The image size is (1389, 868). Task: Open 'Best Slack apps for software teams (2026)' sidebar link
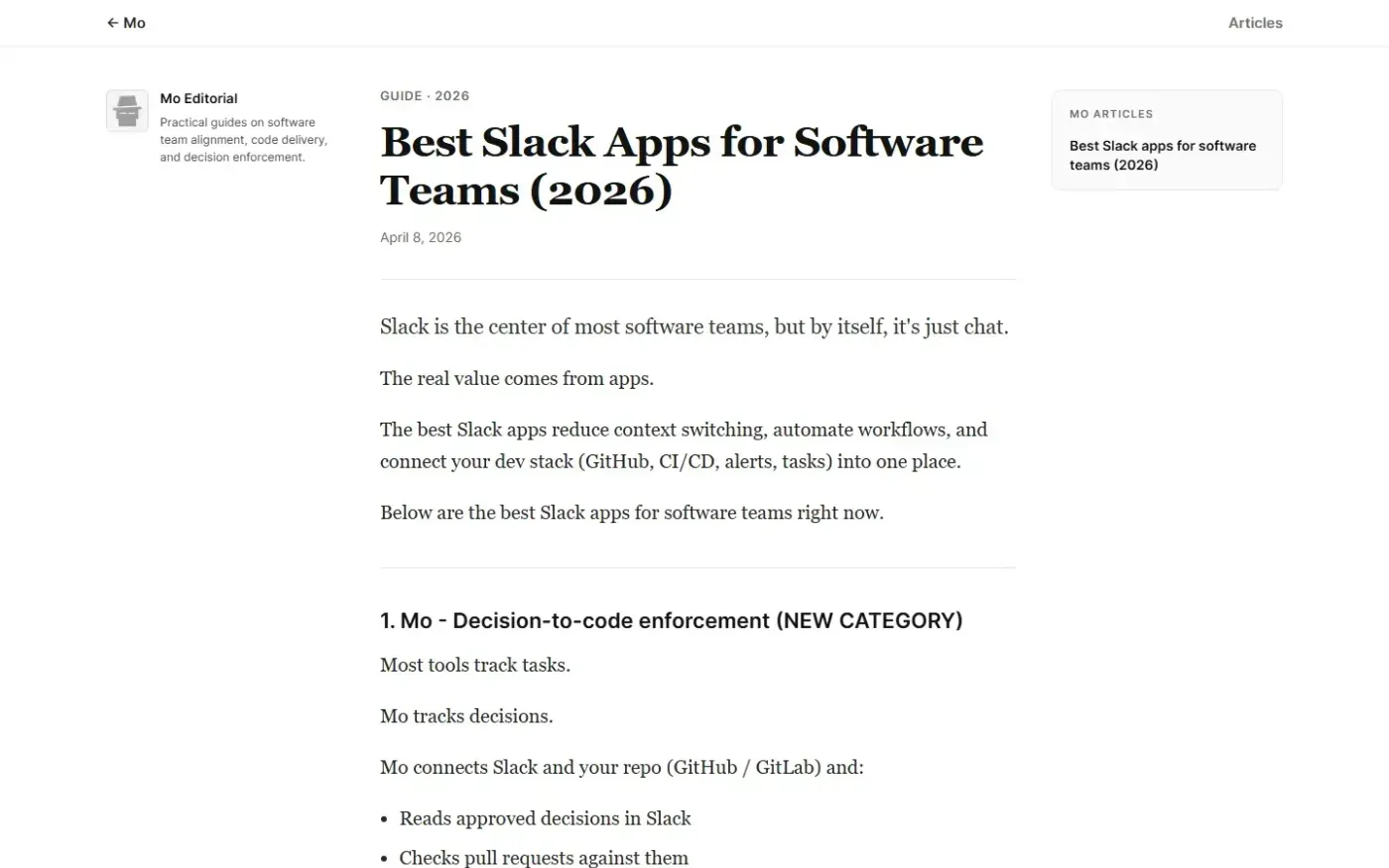tap(1163, 155)
